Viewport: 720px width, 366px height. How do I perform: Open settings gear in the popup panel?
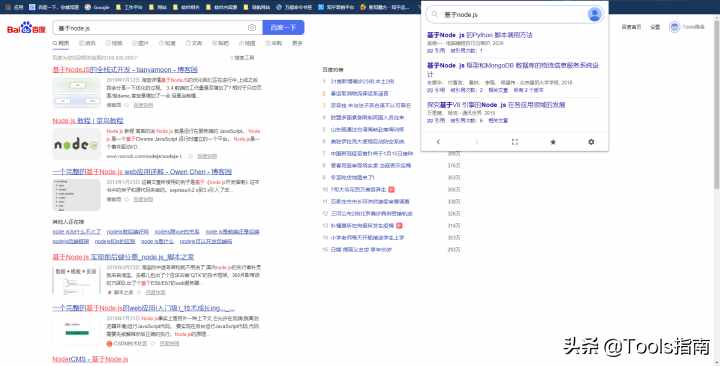click(591, 142)
